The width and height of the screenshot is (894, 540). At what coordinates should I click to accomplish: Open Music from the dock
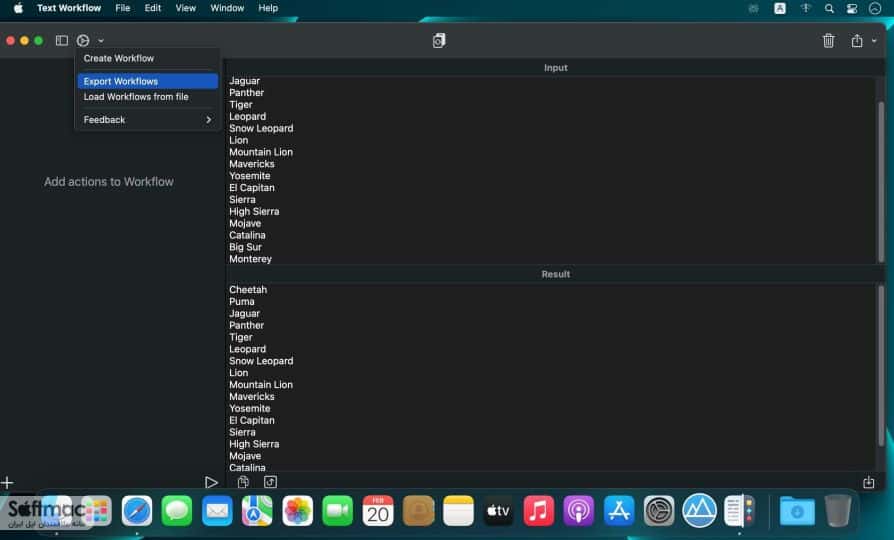point(539,510)
